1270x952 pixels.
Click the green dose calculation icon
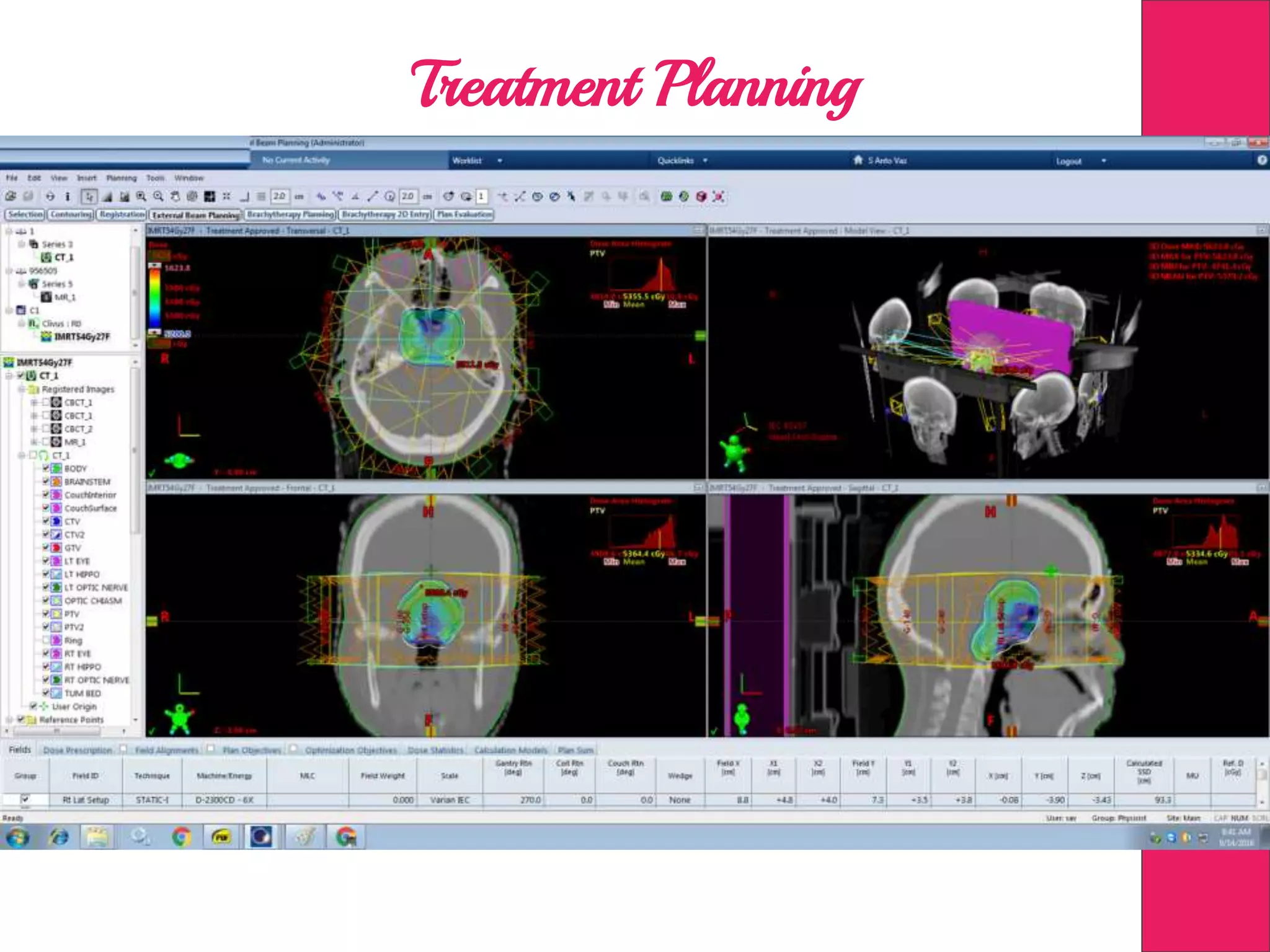(x=667, y=196)
